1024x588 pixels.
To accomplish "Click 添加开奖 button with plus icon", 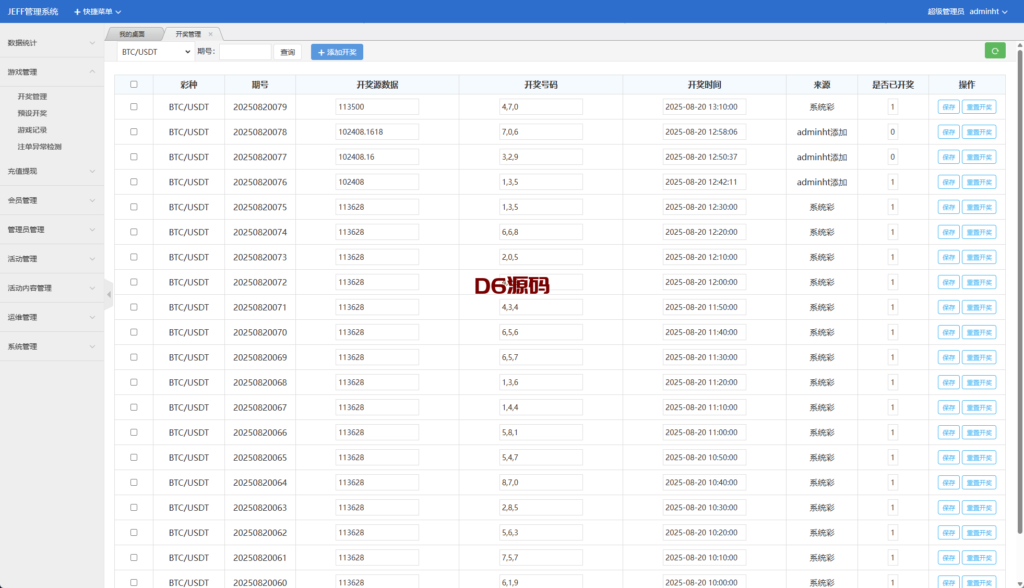I will (x=337, y=52).
